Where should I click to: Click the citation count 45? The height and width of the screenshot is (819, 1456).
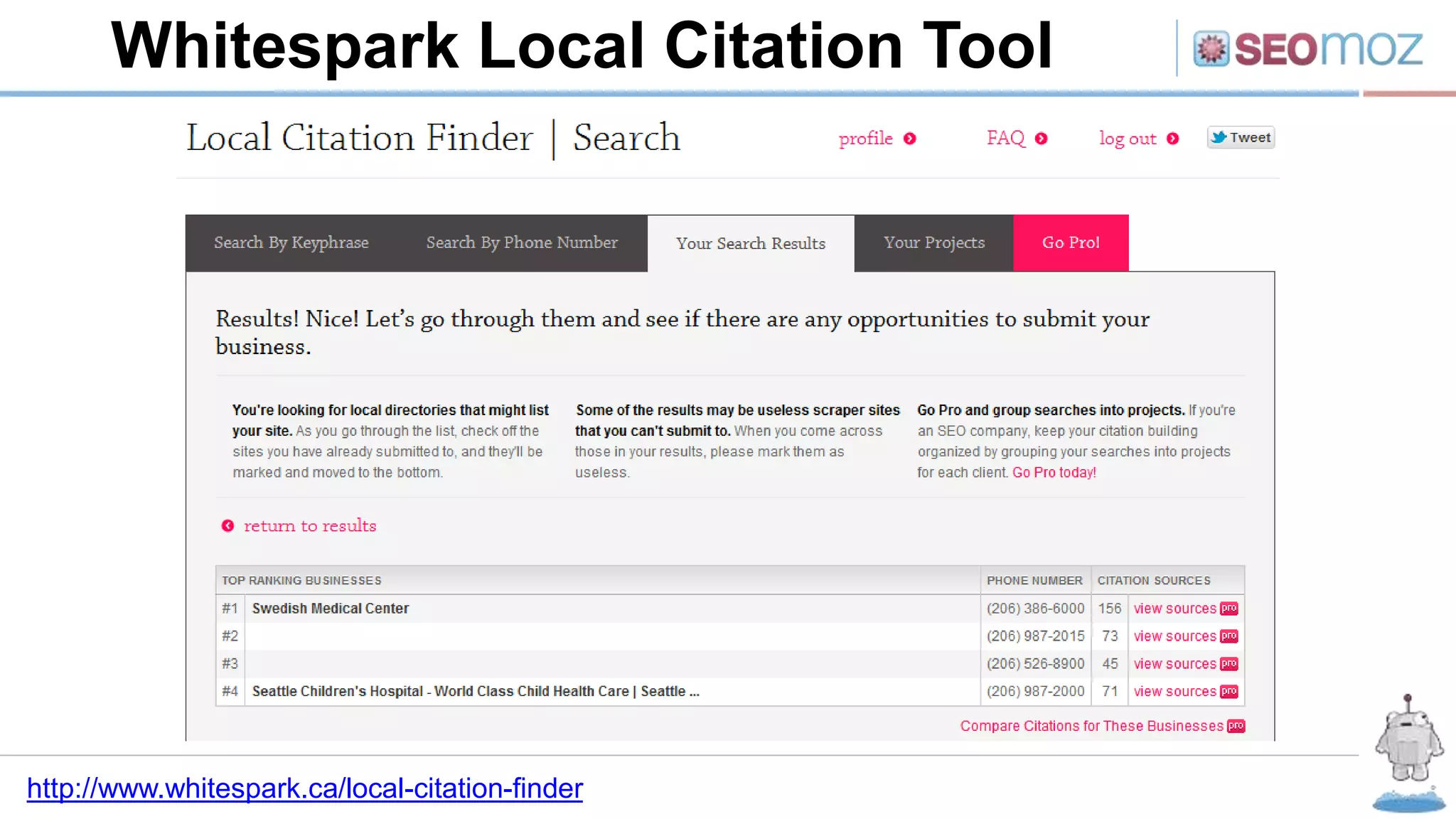(1110, 664)
